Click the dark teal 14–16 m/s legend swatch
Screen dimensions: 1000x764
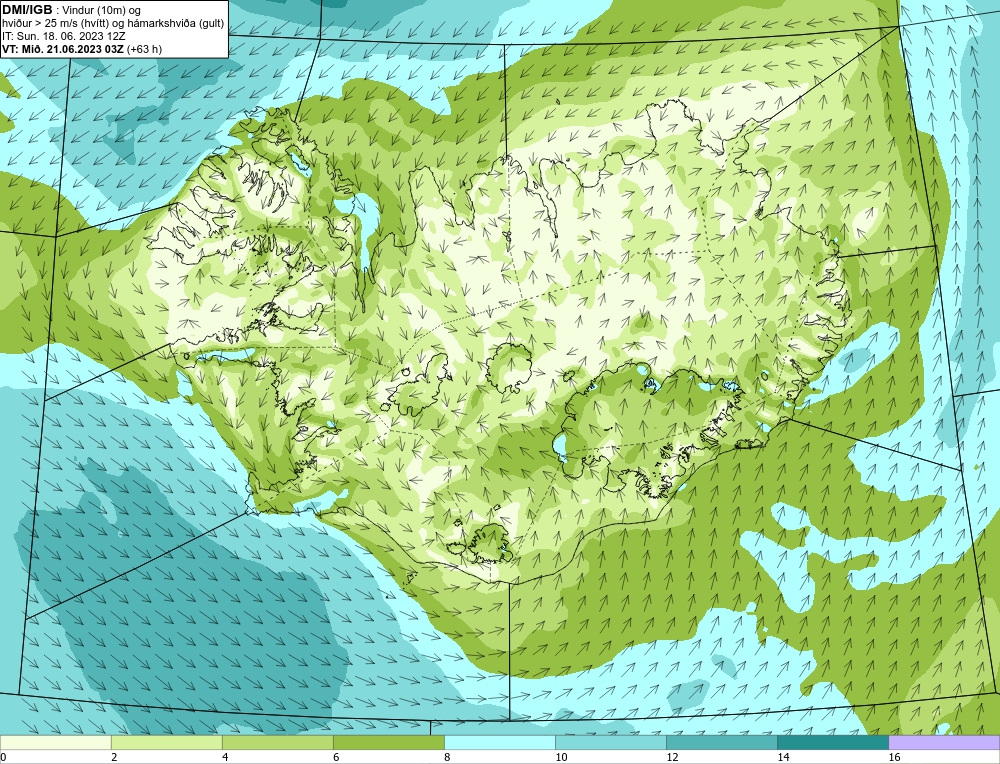(832, 742)
